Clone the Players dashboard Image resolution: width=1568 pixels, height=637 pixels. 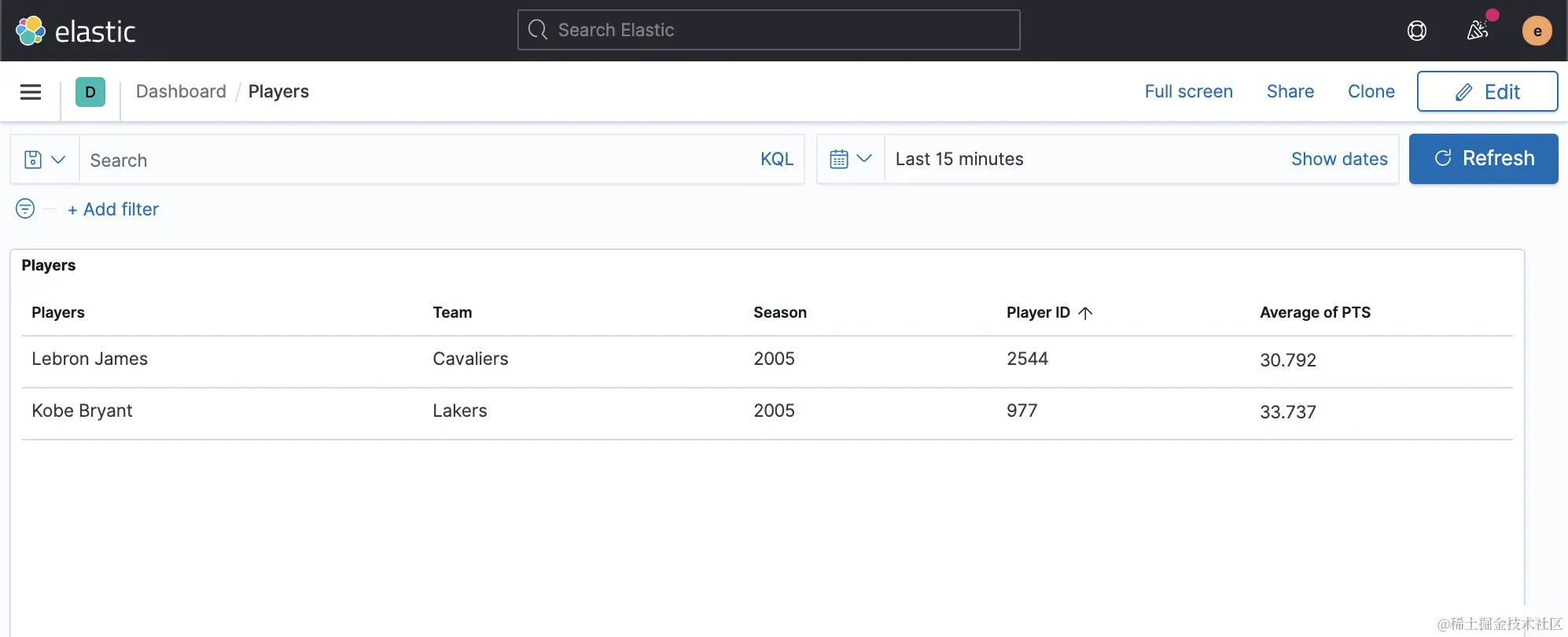coord(1371,91)
